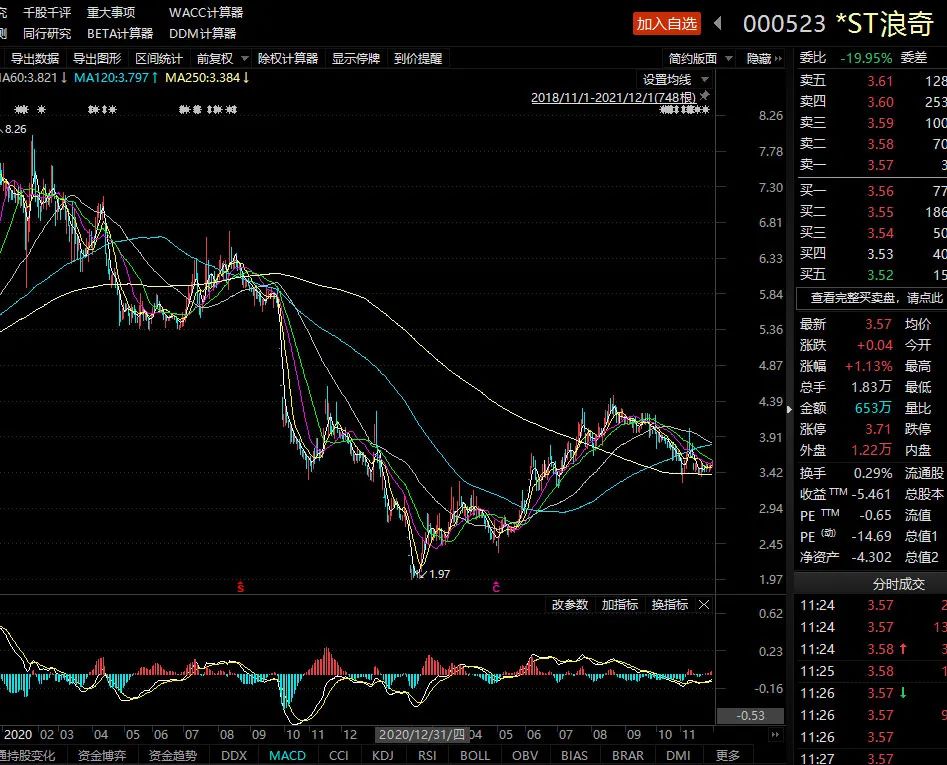Expand 更多 to see more indicator tabs
947x765 pixels.
[728, 755]
